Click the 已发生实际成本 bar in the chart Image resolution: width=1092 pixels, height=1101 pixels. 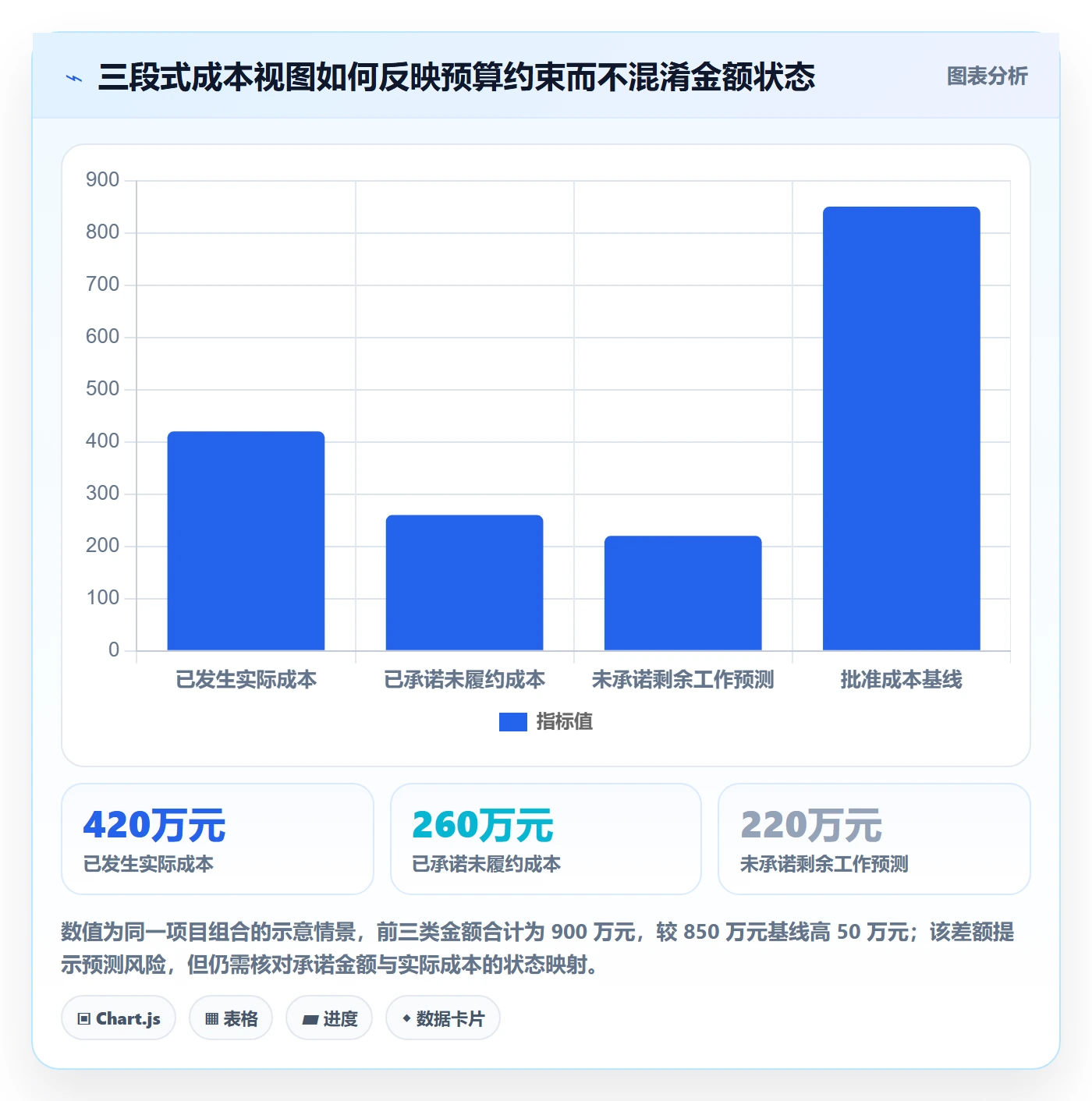point(246,540)
